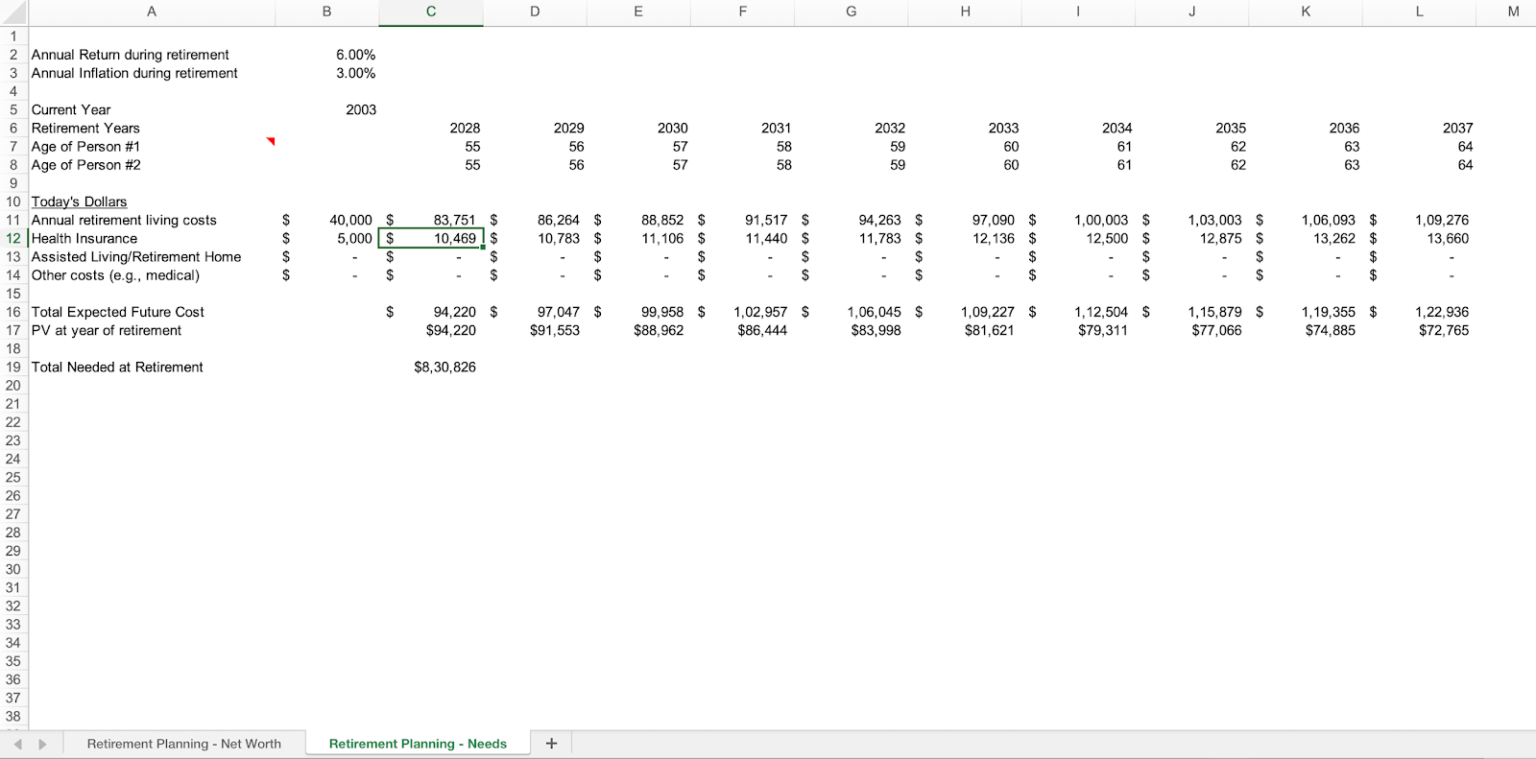Click the 2033 retirement year cell
This screenshot has height=759, width=1536.
[x=965, y=128]
